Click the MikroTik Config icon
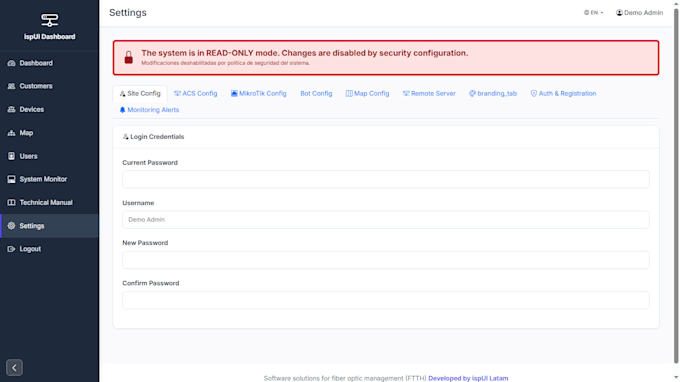 point(234,93)
